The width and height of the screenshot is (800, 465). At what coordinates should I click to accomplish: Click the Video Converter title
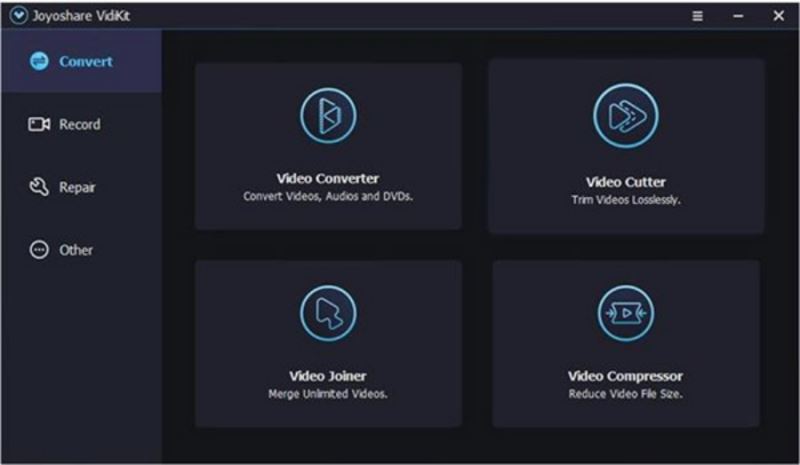click(328, 179)
